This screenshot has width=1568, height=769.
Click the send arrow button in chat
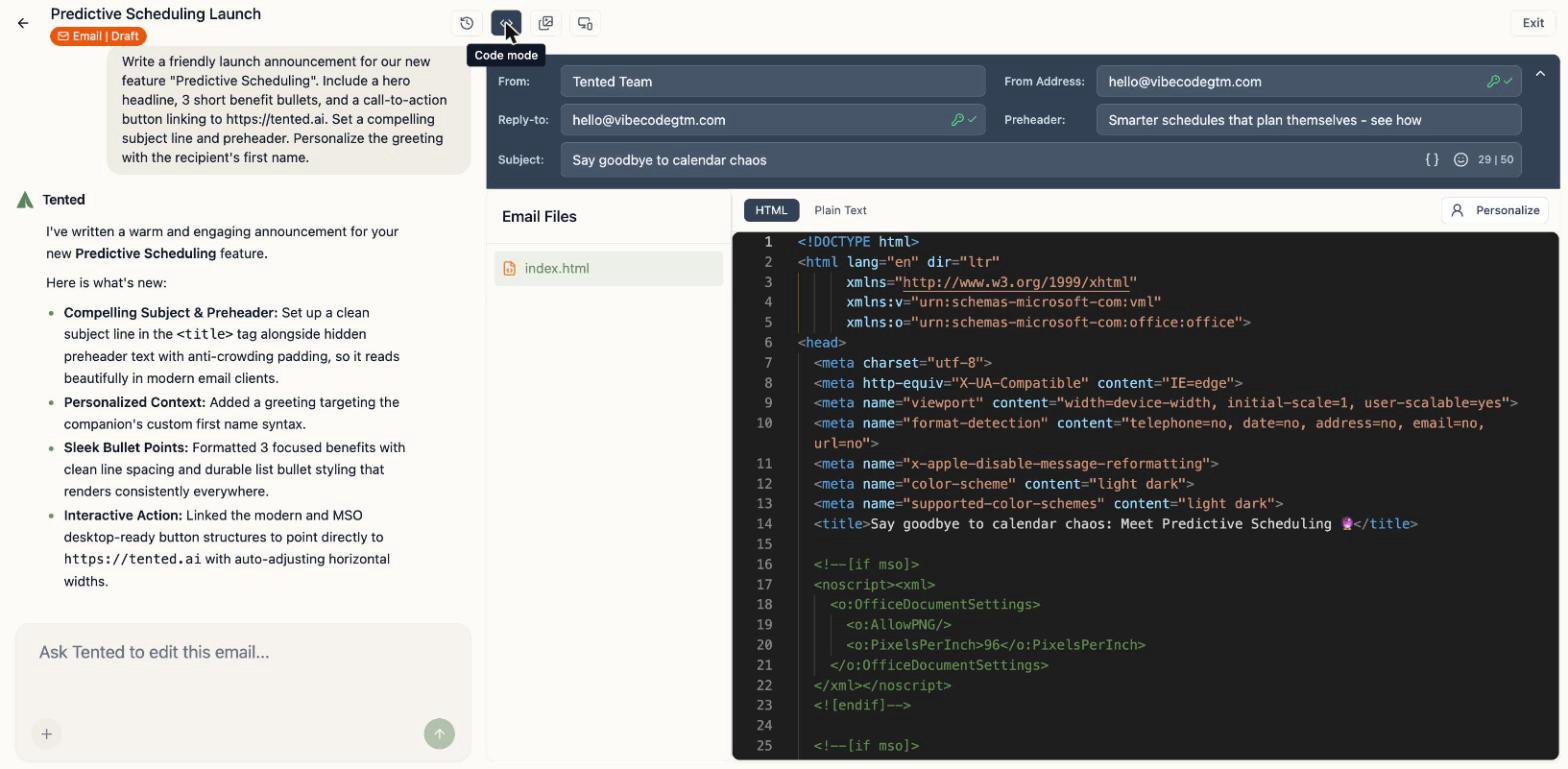coord(439,734)
